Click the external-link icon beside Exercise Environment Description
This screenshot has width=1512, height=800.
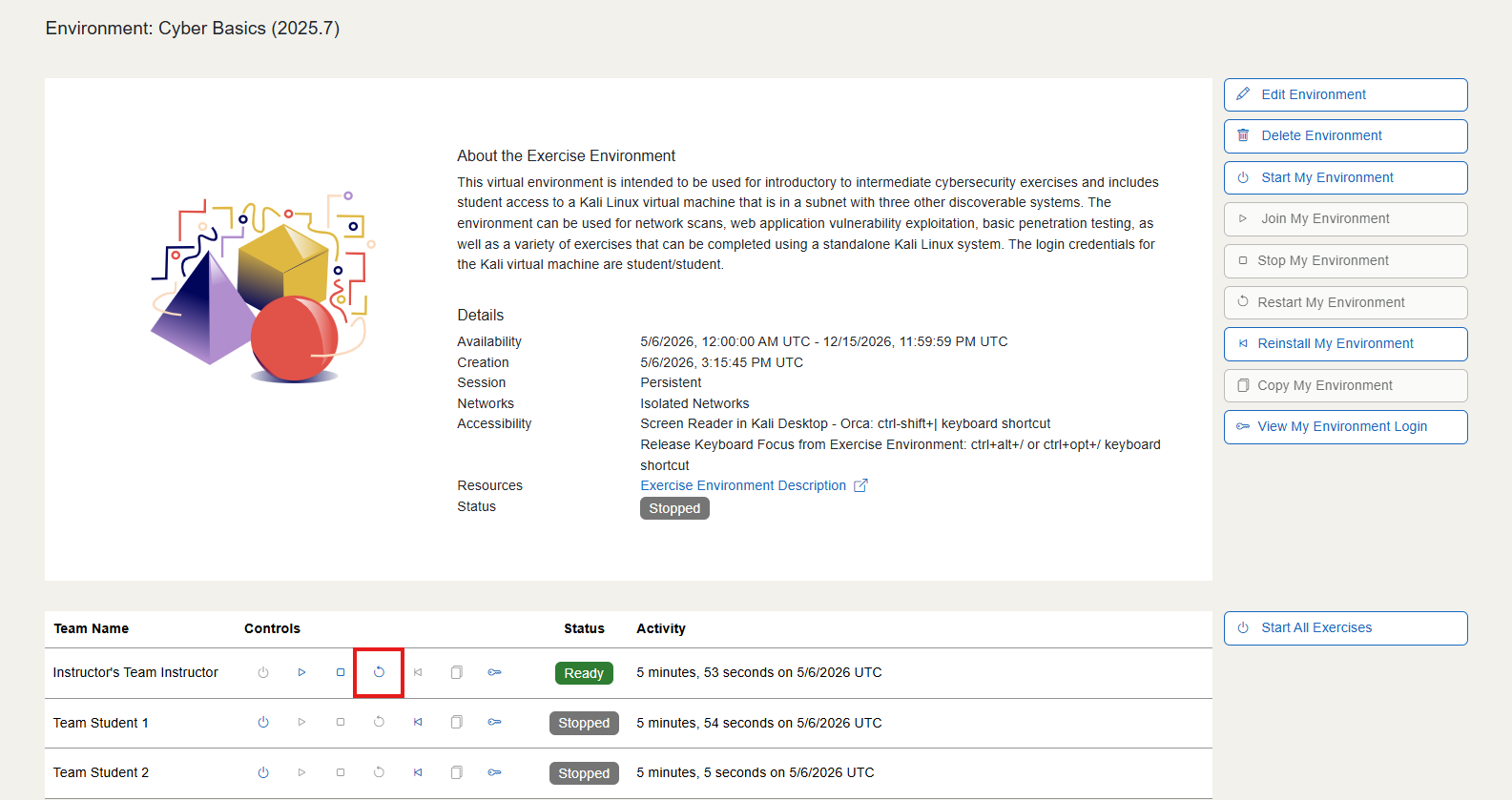point(860,485)
